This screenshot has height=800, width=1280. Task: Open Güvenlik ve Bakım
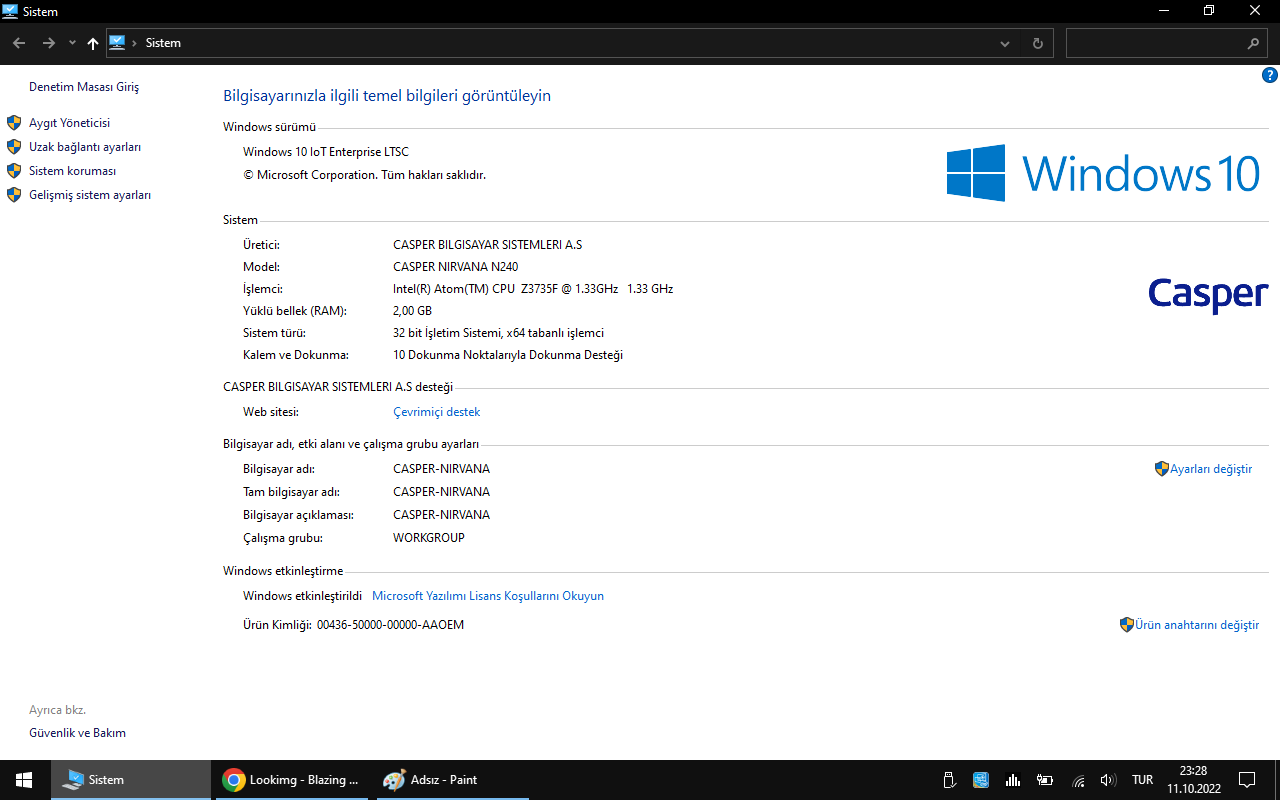[77, 733]
